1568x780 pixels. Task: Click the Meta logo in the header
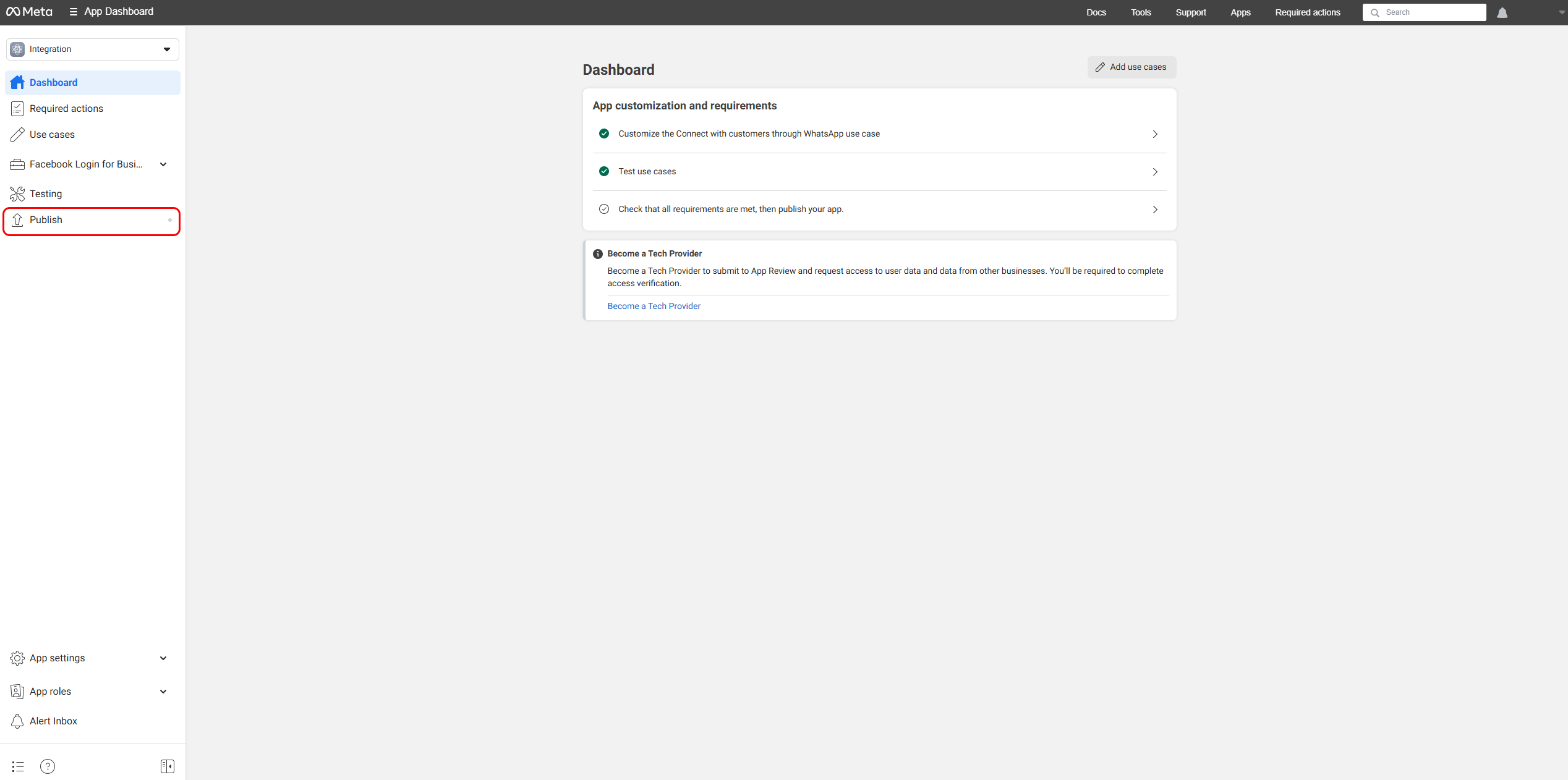click(x=29, y=12)
